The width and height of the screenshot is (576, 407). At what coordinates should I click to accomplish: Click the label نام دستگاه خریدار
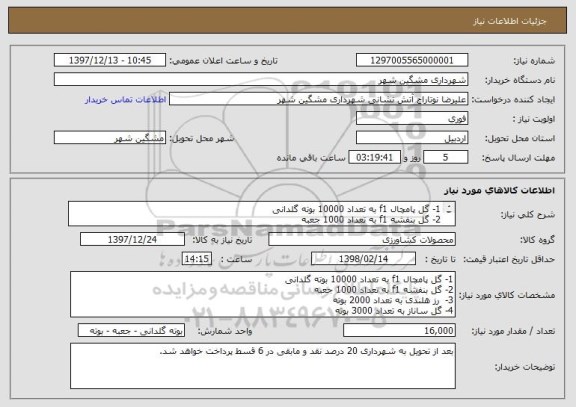click(520, 80)
